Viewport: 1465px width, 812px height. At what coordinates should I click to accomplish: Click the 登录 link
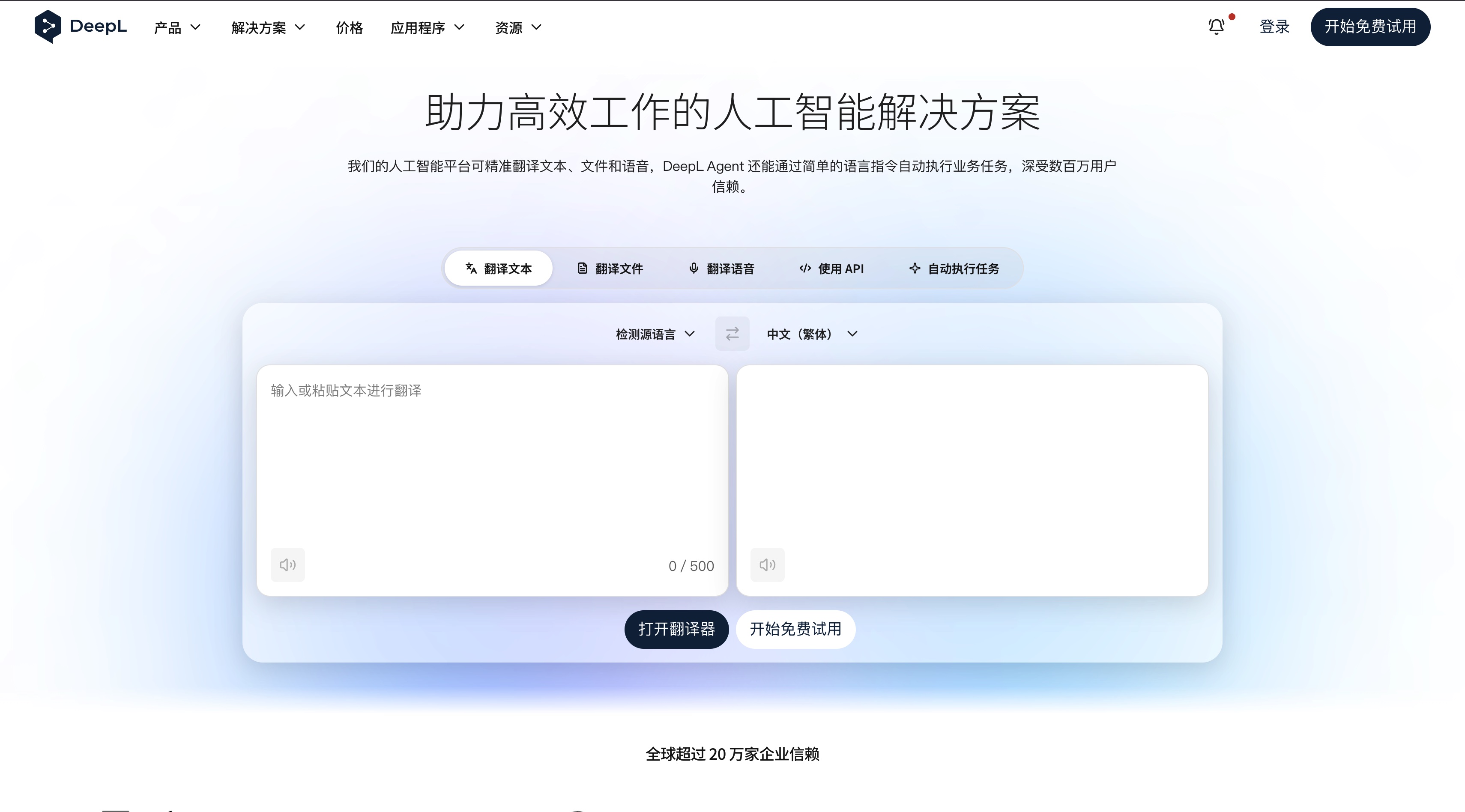coord(1274,27)
